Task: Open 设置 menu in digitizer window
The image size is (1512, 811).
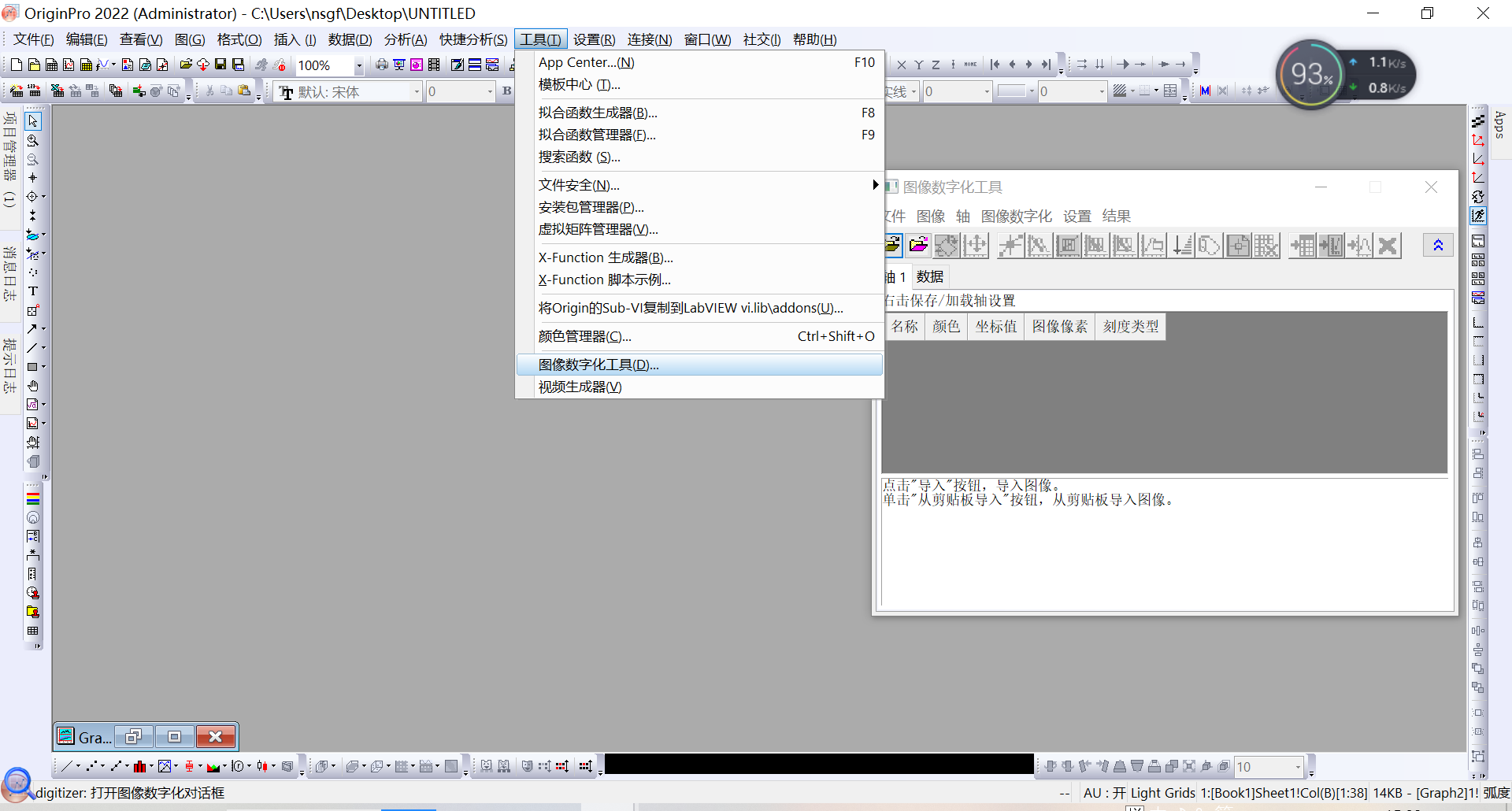Action: [x=1077, y=217]
